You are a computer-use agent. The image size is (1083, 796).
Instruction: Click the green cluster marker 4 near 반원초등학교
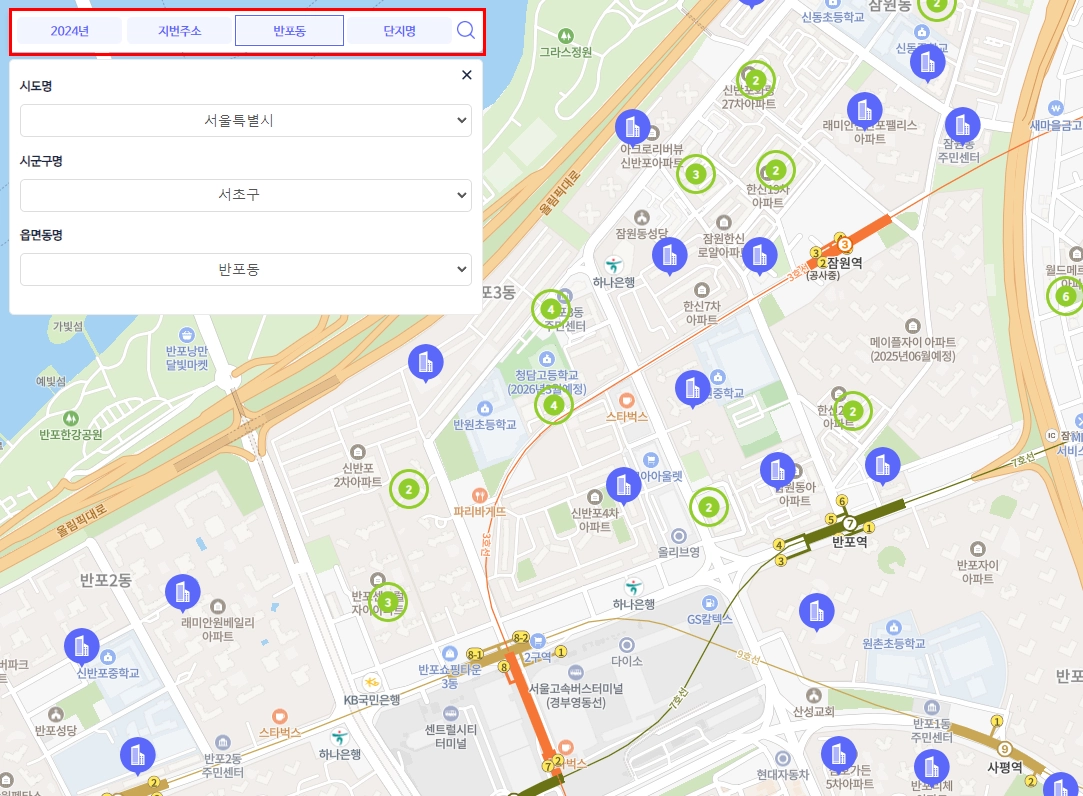[x=554, y=406]
